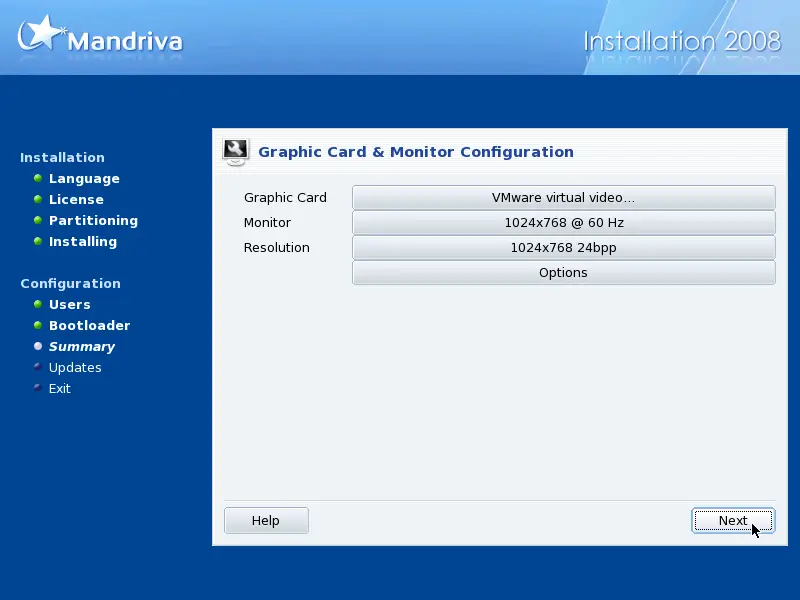Viewport: 800px width, 600px height.
Task: Select the Exit step in sidebar
Action: point(60,388)
